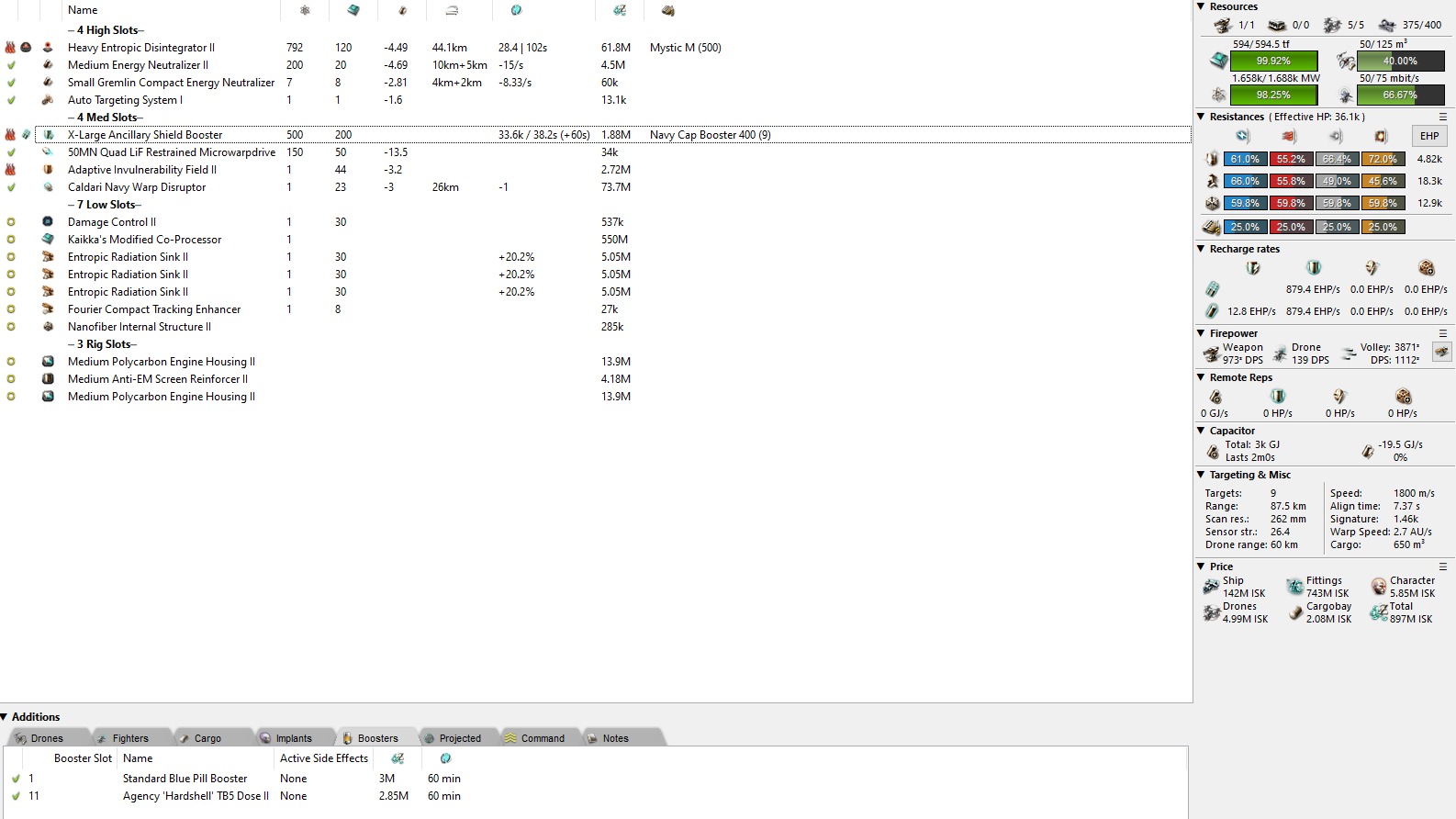
Task: Click the Price column header icon
Action: coord(620,10)
